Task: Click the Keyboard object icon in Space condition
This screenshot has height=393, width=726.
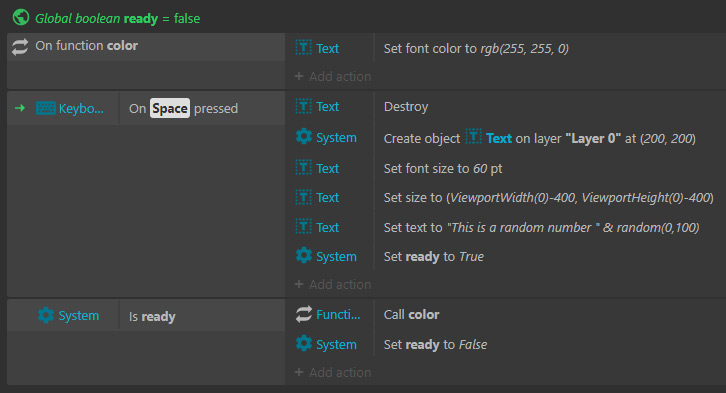Action: (45, 108)
